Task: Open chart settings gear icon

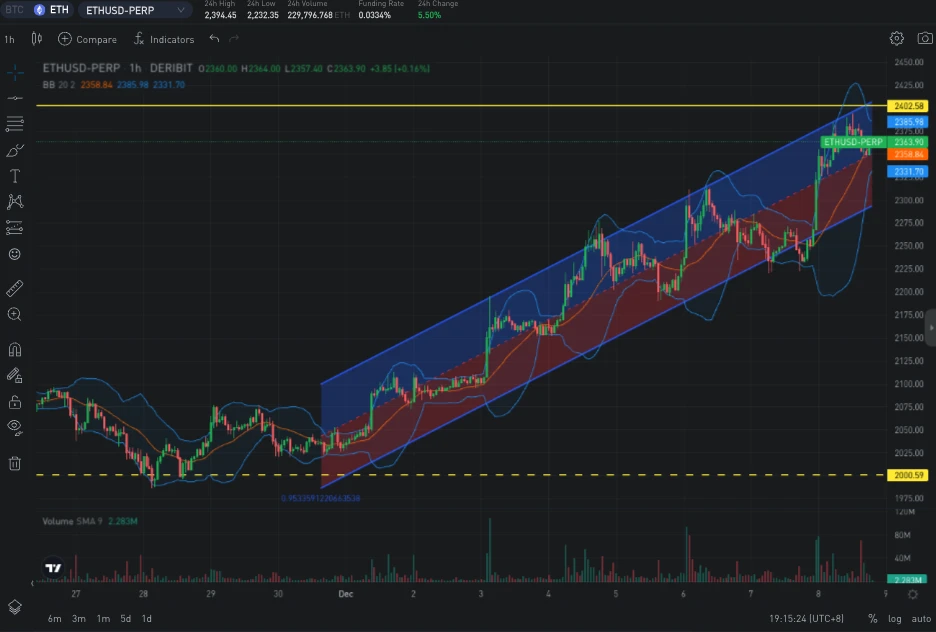Action: tap(897, 39)
